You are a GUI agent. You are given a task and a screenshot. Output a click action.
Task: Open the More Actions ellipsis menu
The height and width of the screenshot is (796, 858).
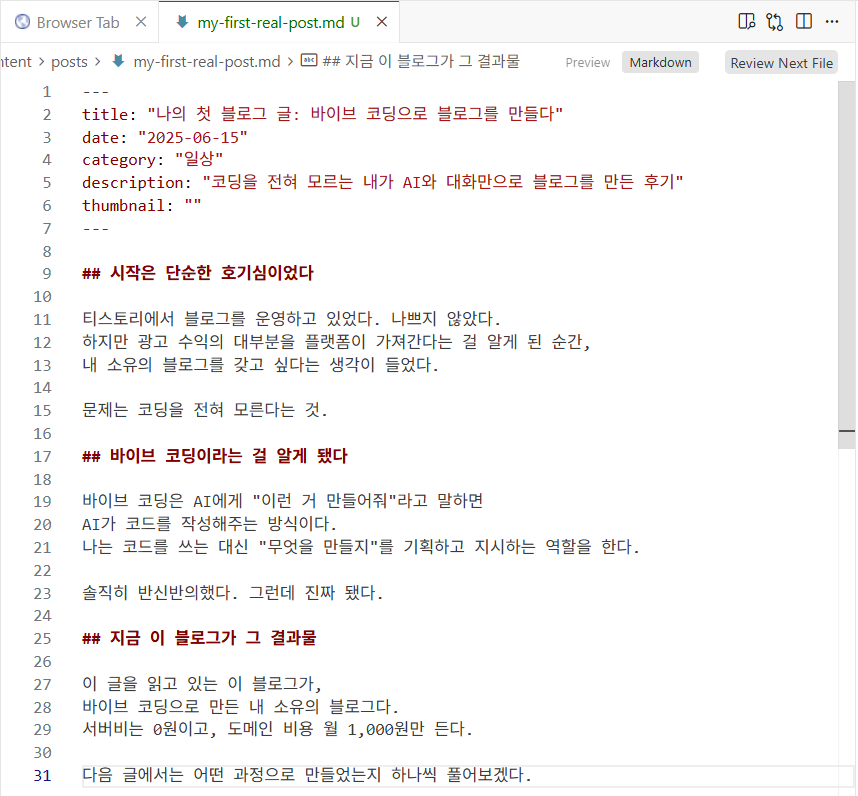tap(832, 21)
